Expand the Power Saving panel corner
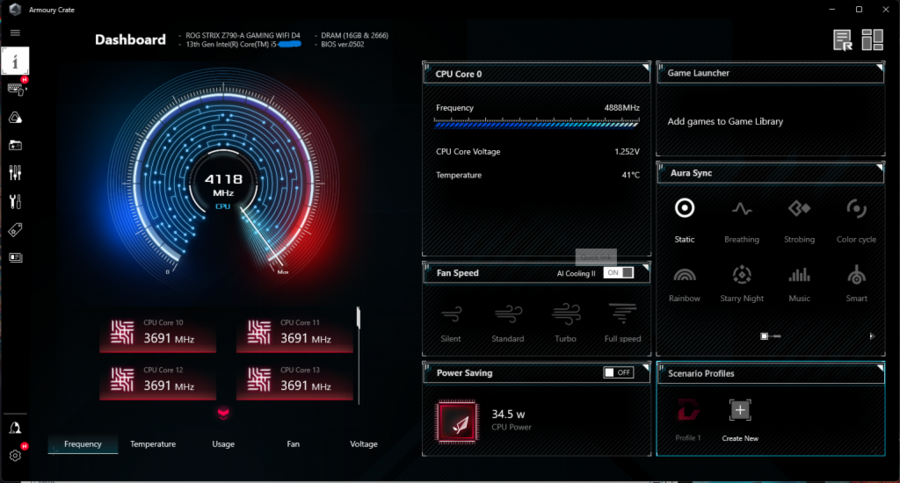This screenshot has height=483, width=900. (645, 367)
